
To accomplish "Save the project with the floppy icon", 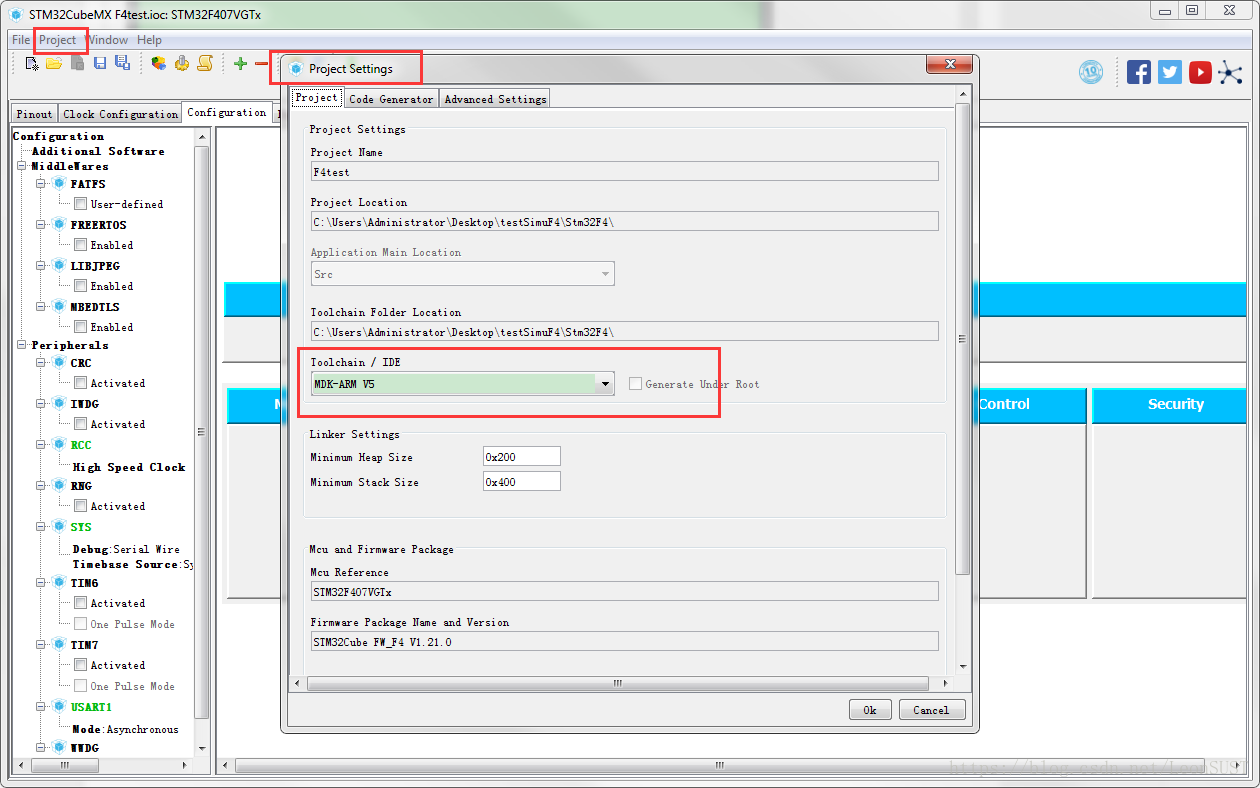I will (100, 63).
